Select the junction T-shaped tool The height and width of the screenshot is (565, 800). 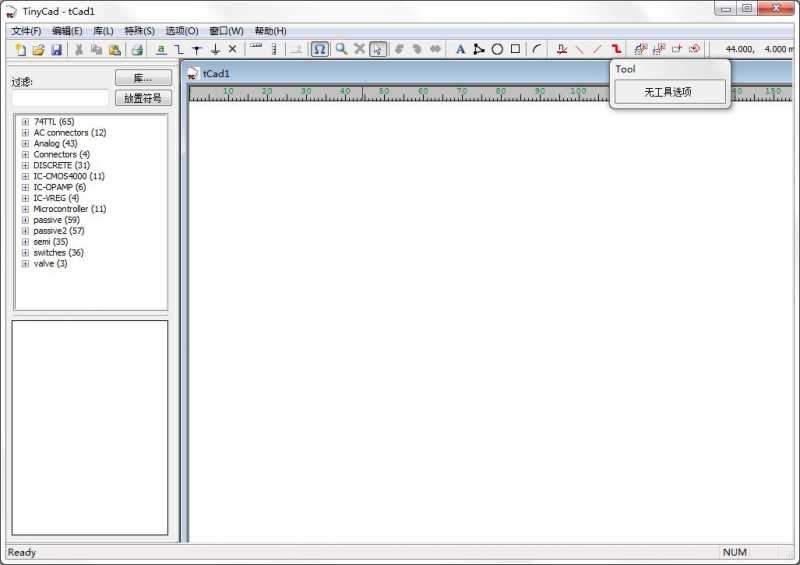[197, 50]
